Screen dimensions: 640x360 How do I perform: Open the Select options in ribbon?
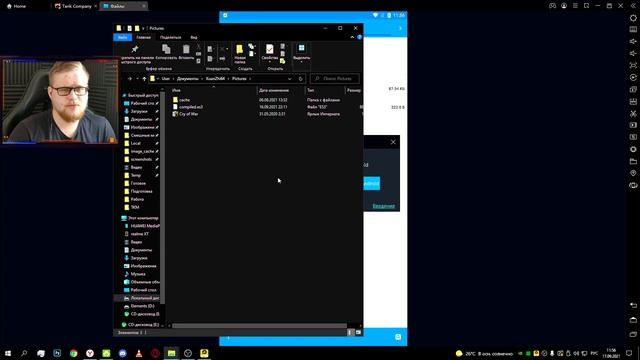pyautogui.click(x=302, y=52)
